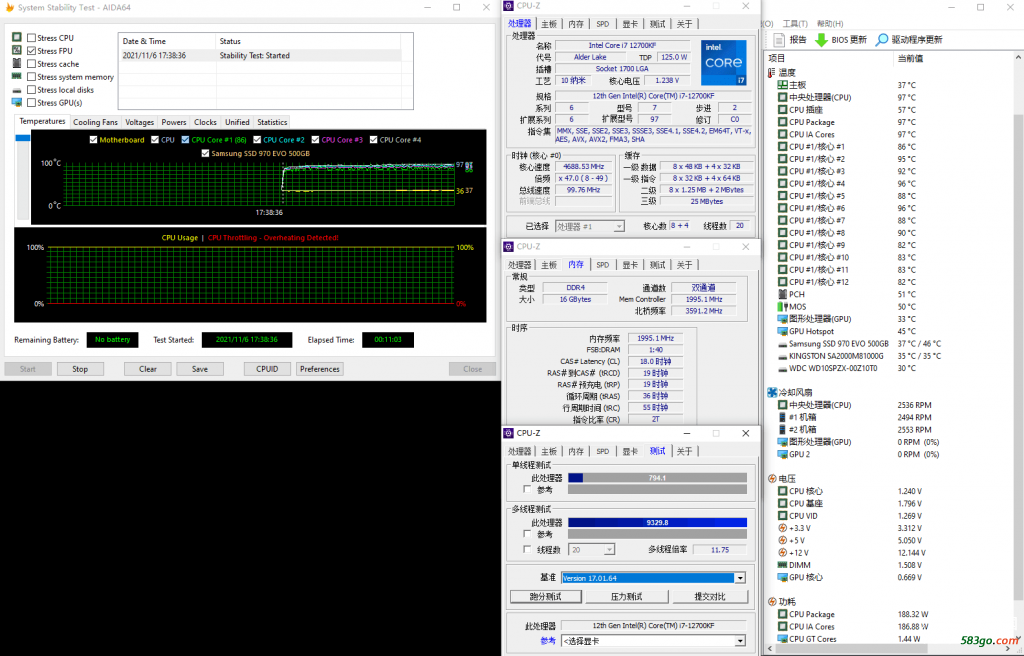The image size is (1024, 656).
Task: Click the chip icon on the CPU Package 97 °C row
Action: [782, 122]
